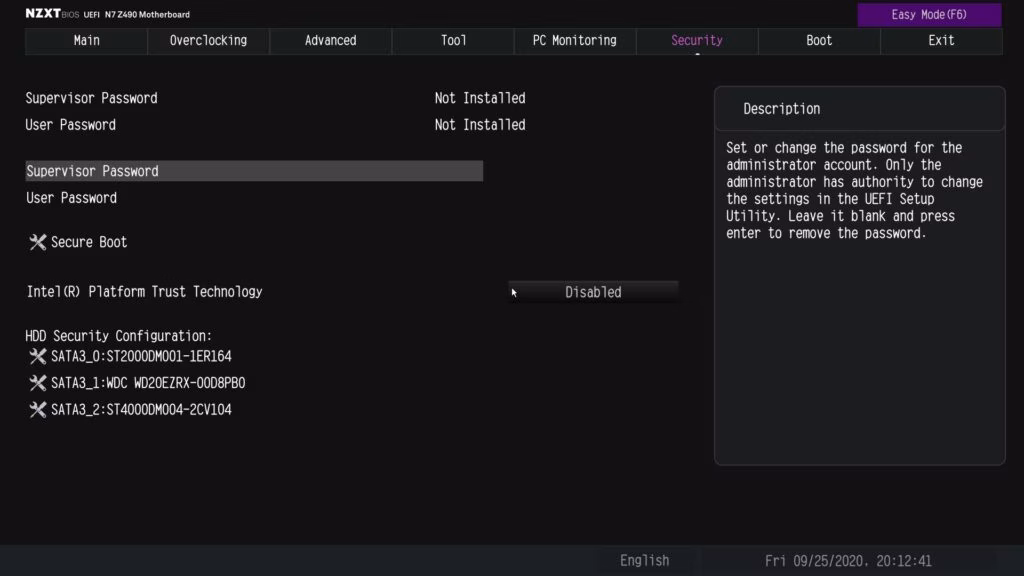The image size is (1024, 576).
Task: Open the Main tab
Action: click(86, 40)
